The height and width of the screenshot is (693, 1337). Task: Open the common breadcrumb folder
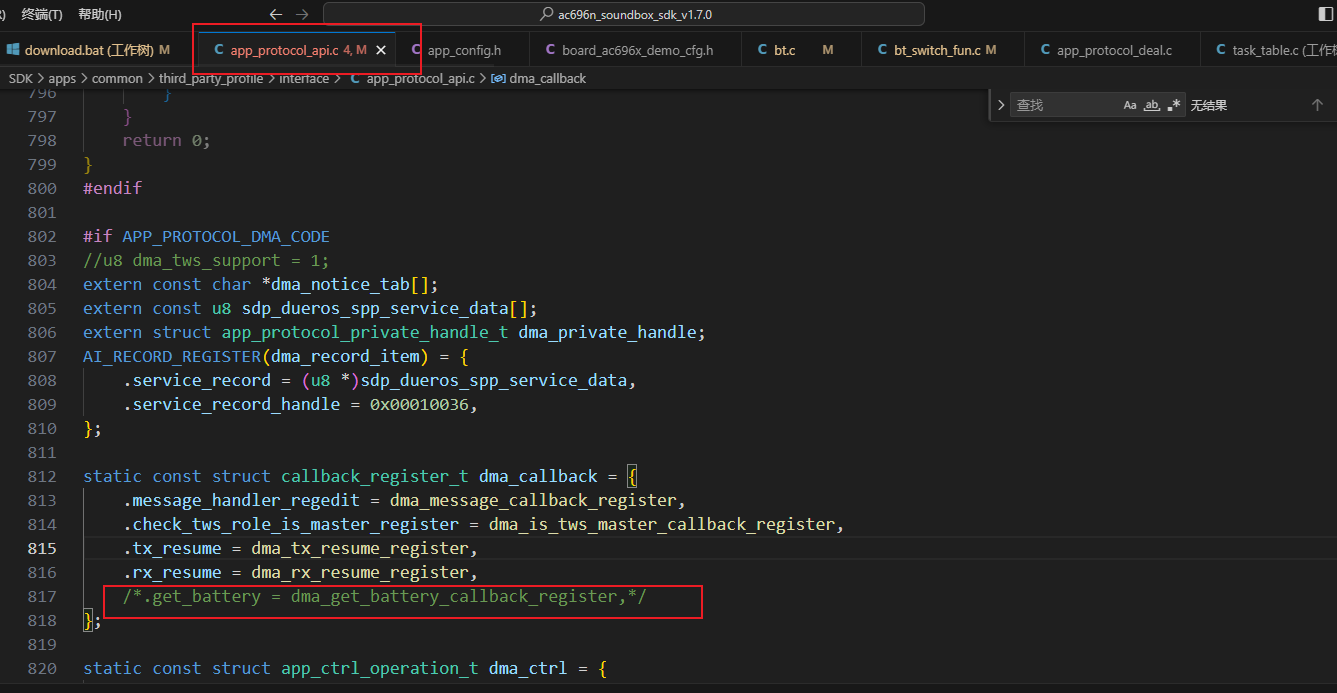[x=118, y=78]
